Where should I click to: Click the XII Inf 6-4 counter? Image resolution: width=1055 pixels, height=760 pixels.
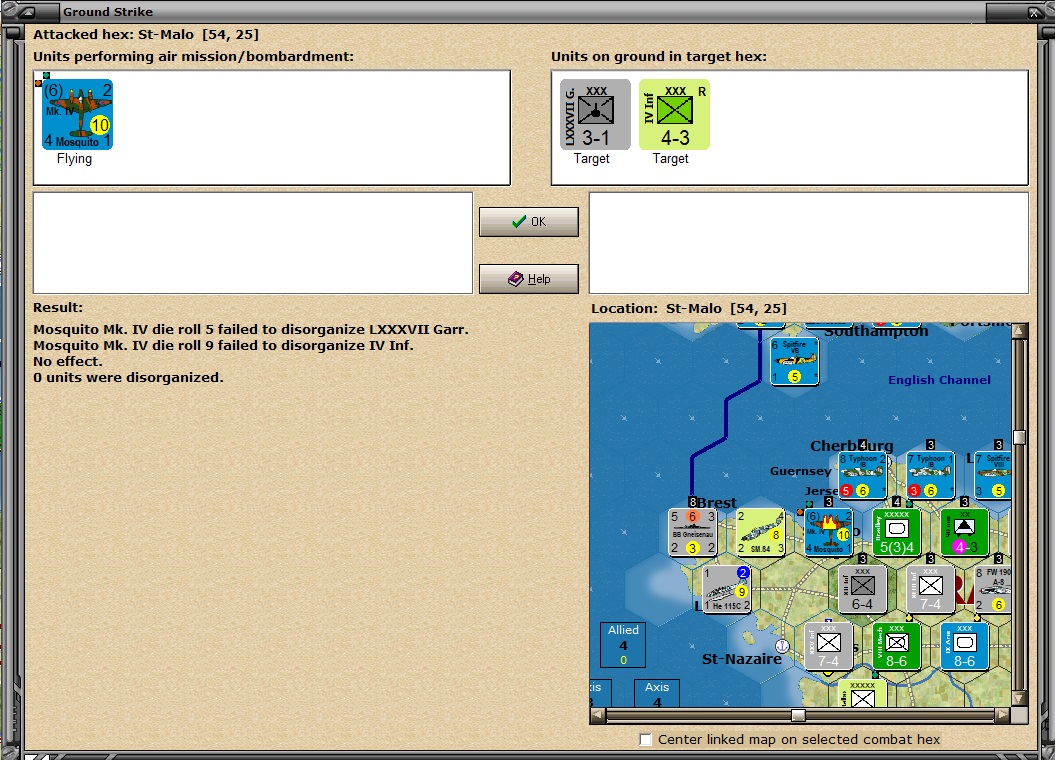[x=863, y=589]
